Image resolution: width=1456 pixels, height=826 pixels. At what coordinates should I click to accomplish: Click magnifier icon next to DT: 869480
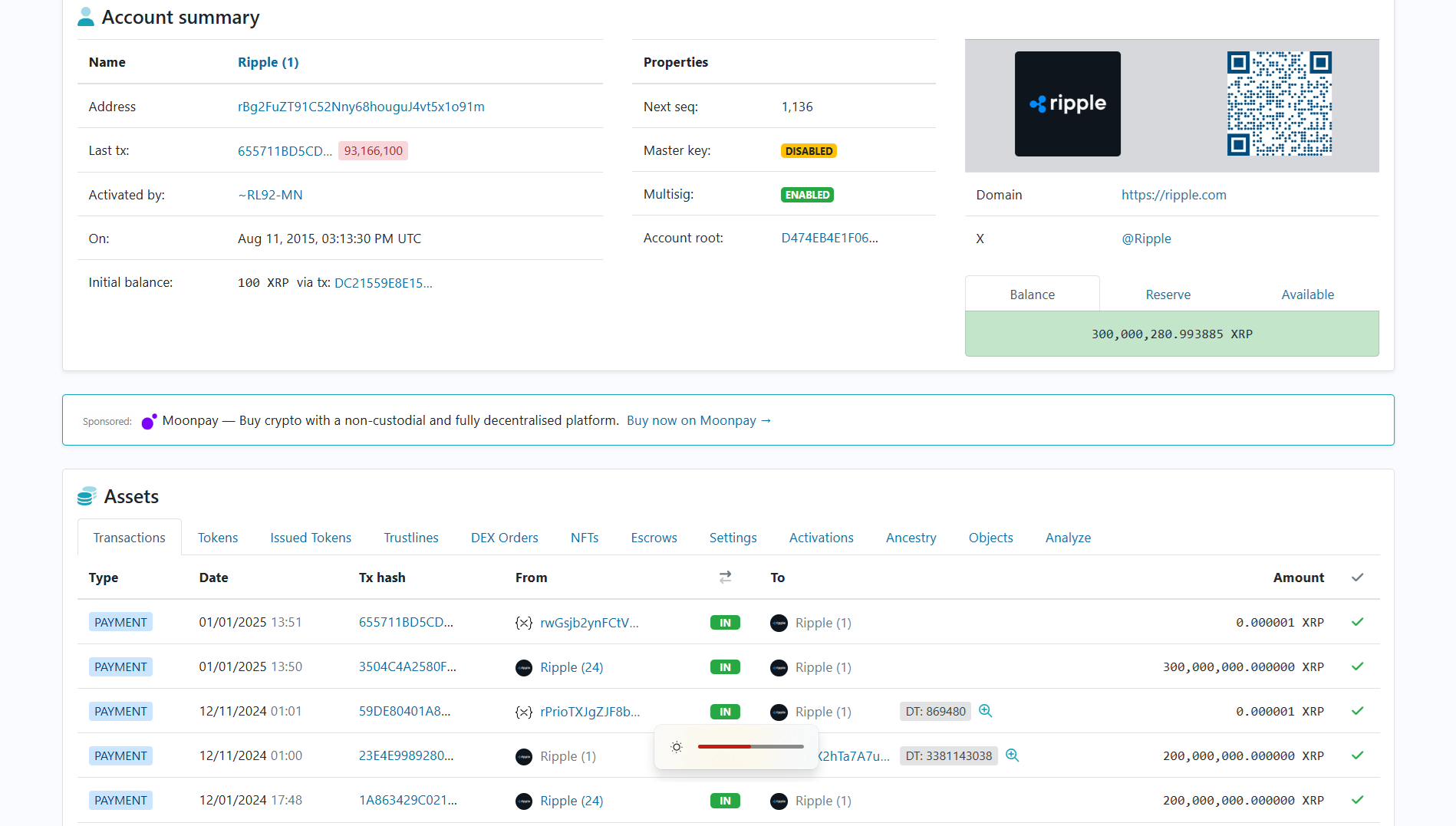point(986,711)
